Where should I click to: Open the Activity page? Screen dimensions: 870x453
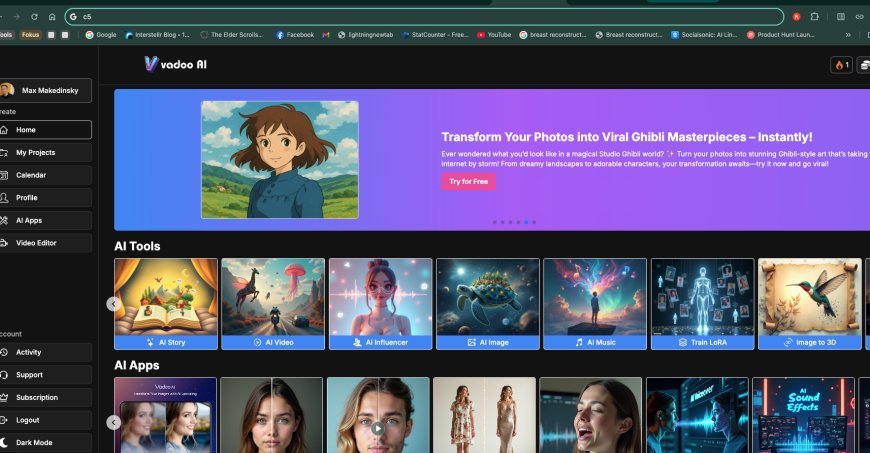[45, 352]
